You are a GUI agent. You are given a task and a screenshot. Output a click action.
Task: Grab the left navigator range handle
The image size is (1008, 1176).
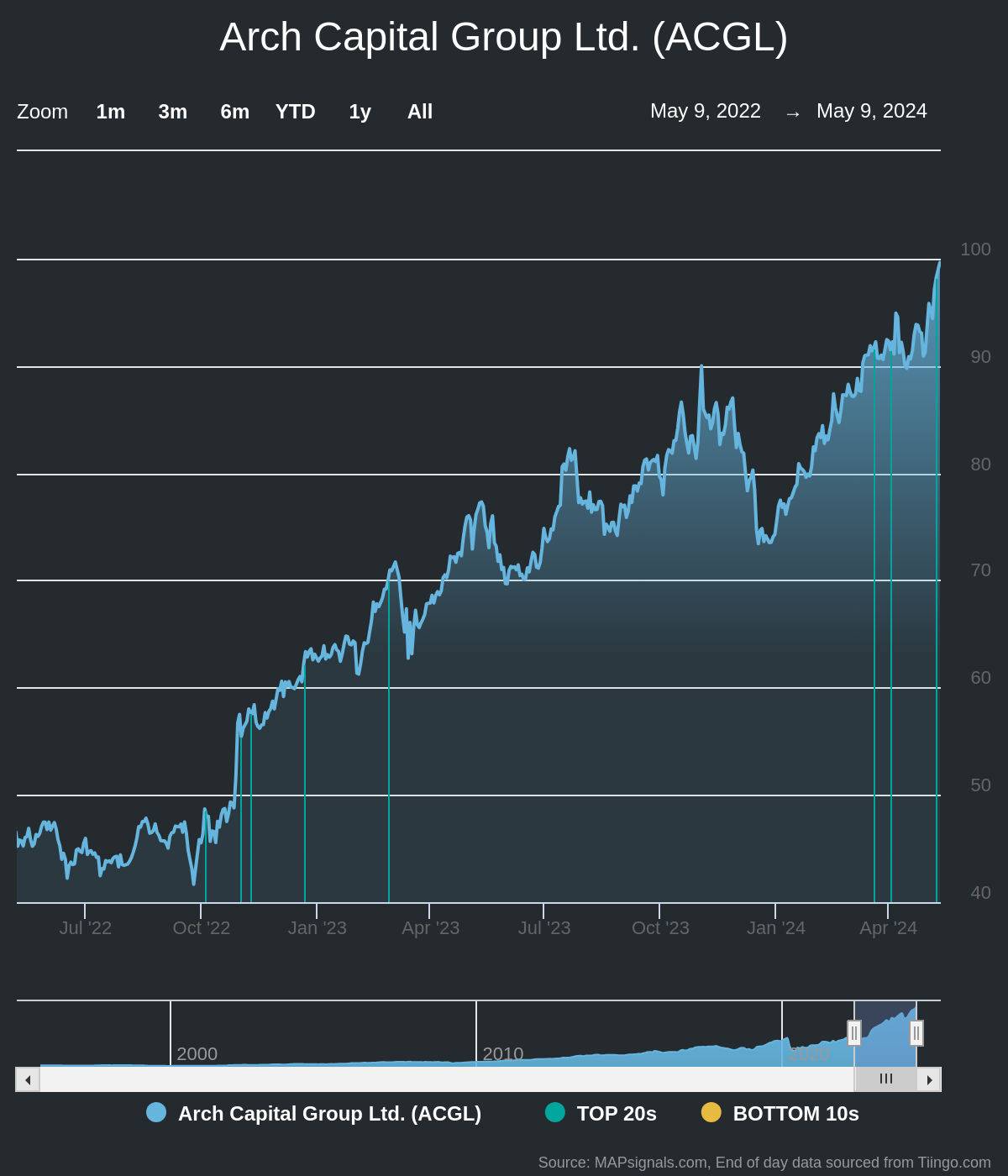[x=854, y=1033]
